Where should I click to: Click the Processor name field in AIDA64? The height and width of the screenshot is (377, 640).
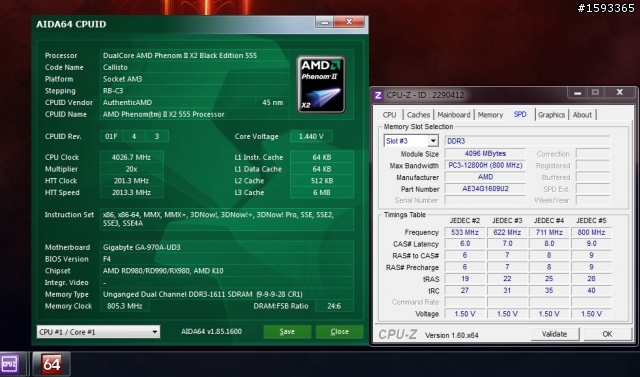pyautogui.click(x=194, y=55)
